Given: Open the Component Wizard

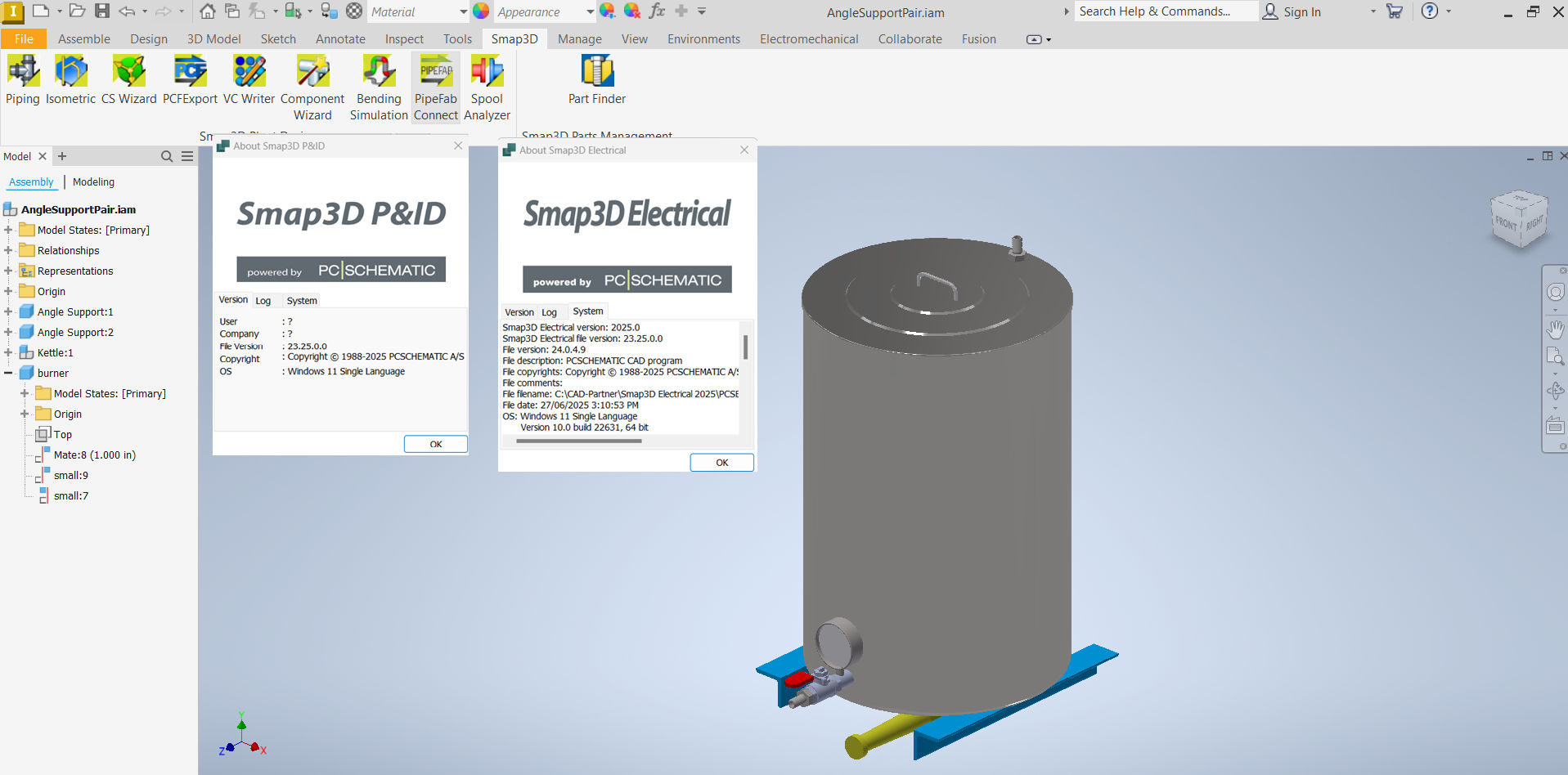Looking at the screenshot, I should tap(312, 87).
